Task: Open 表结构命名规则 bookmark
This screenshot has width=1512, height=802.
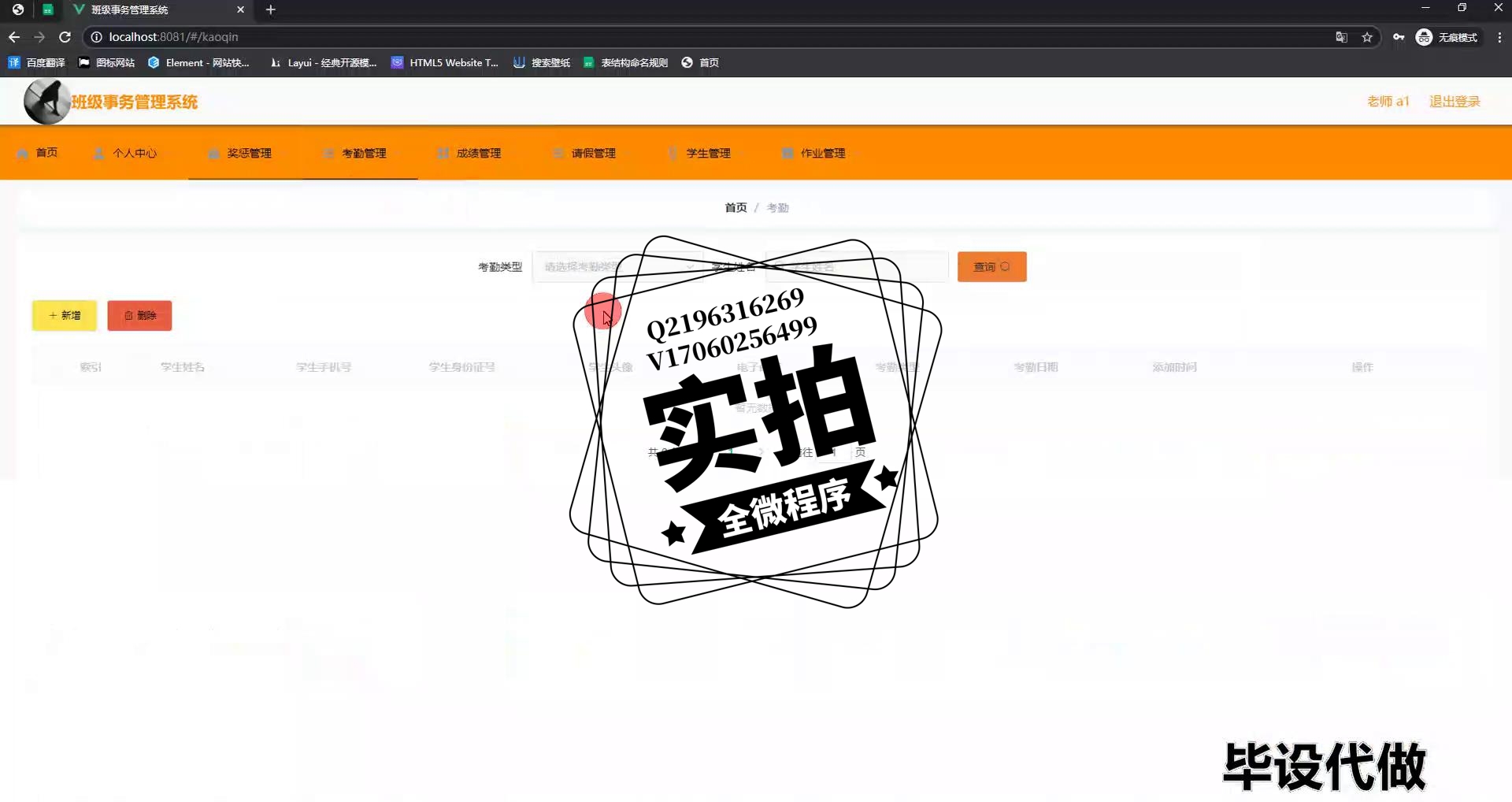Action: click(625, 62)
